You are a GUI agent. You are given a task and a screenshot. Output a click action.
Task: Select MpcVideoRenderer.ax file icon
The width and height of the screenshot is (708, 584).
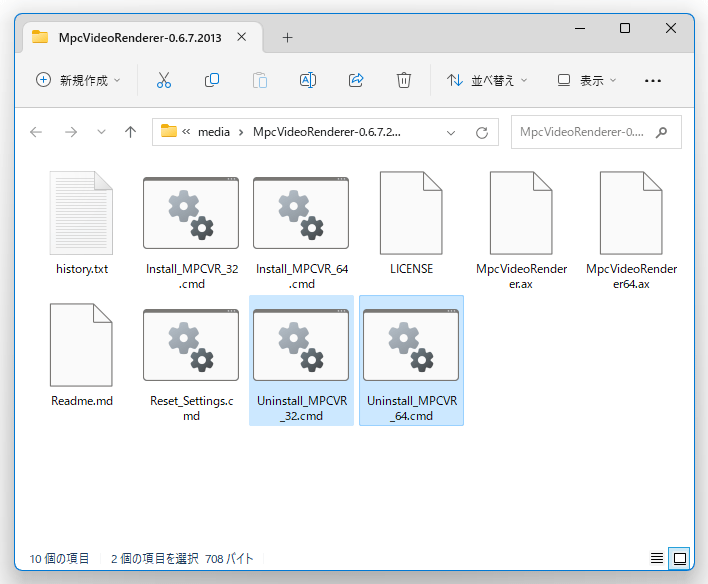(521, 213)
